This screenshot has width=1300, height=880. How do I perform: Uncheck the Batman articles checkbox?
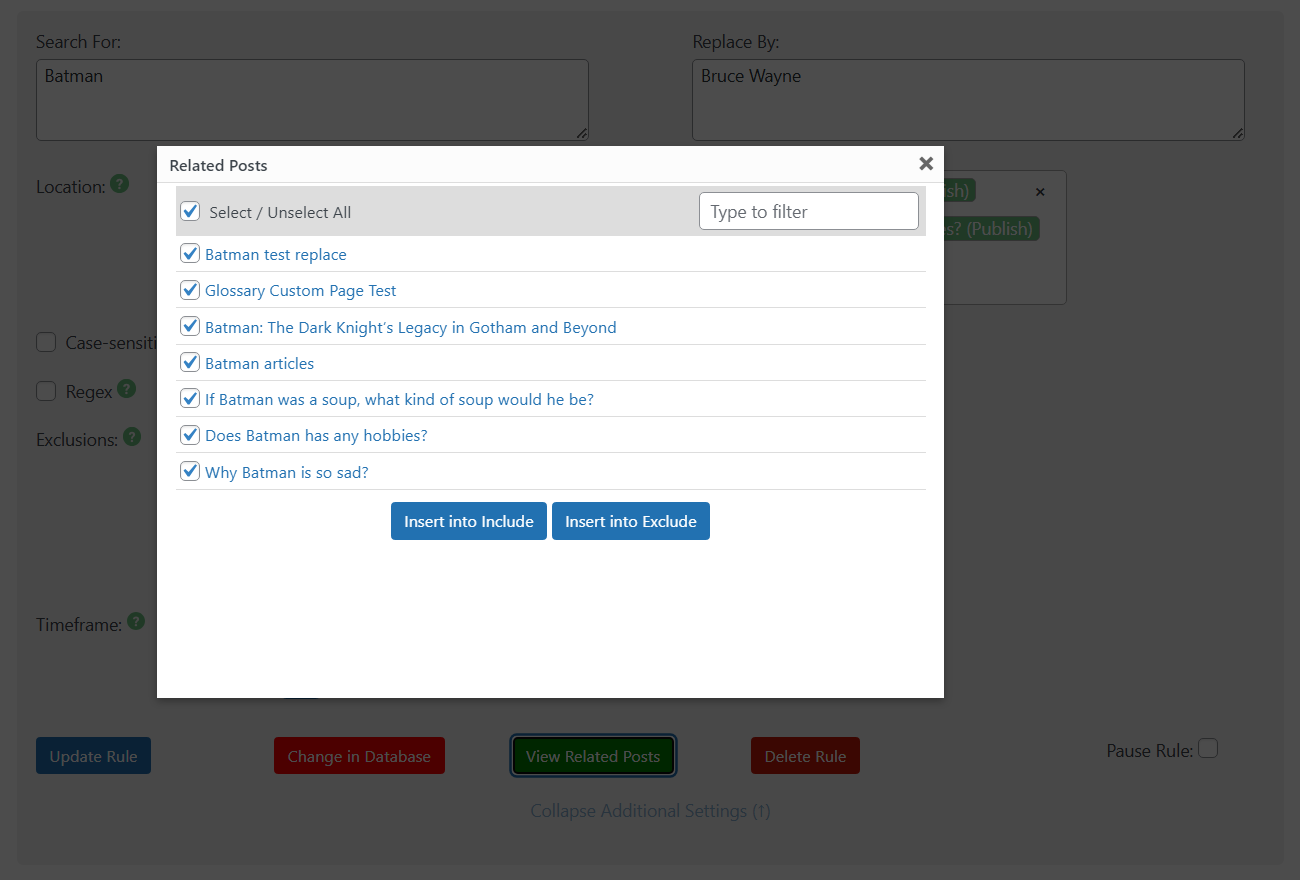click(190, 362)
